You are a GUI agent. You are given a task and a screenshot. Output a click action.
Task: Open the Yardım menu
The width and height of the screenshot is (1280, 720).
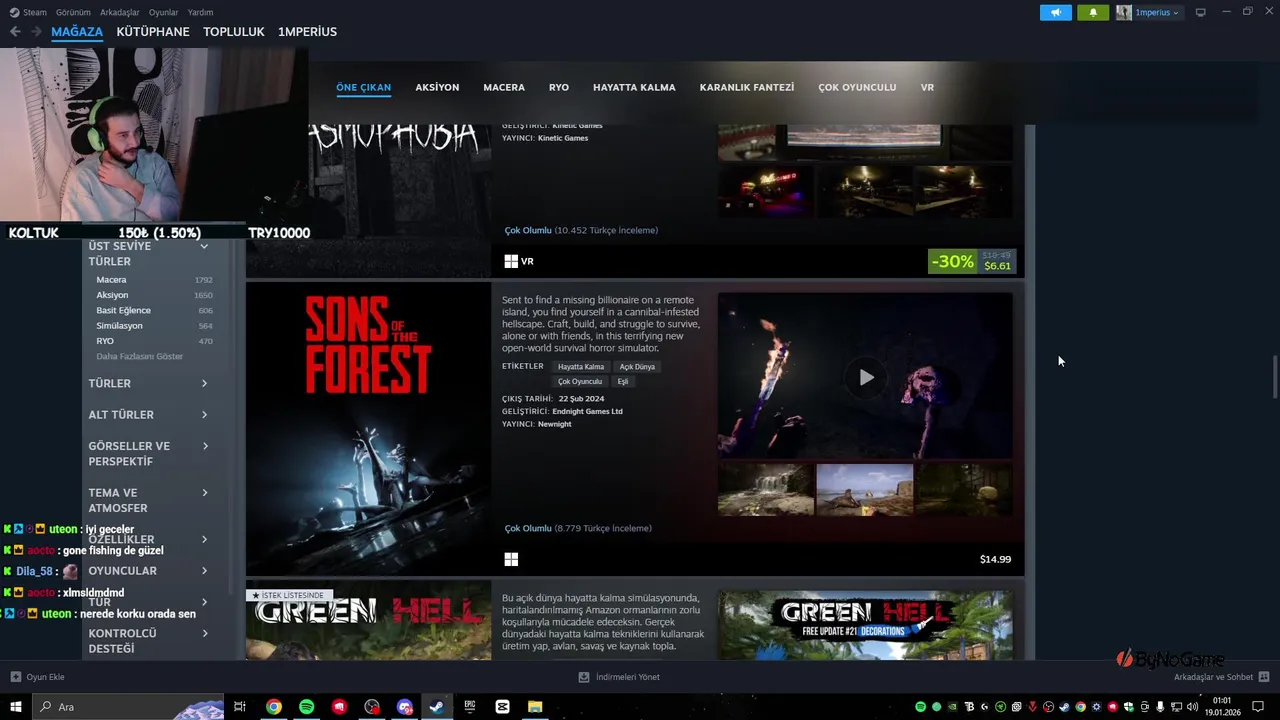[200, 13]
